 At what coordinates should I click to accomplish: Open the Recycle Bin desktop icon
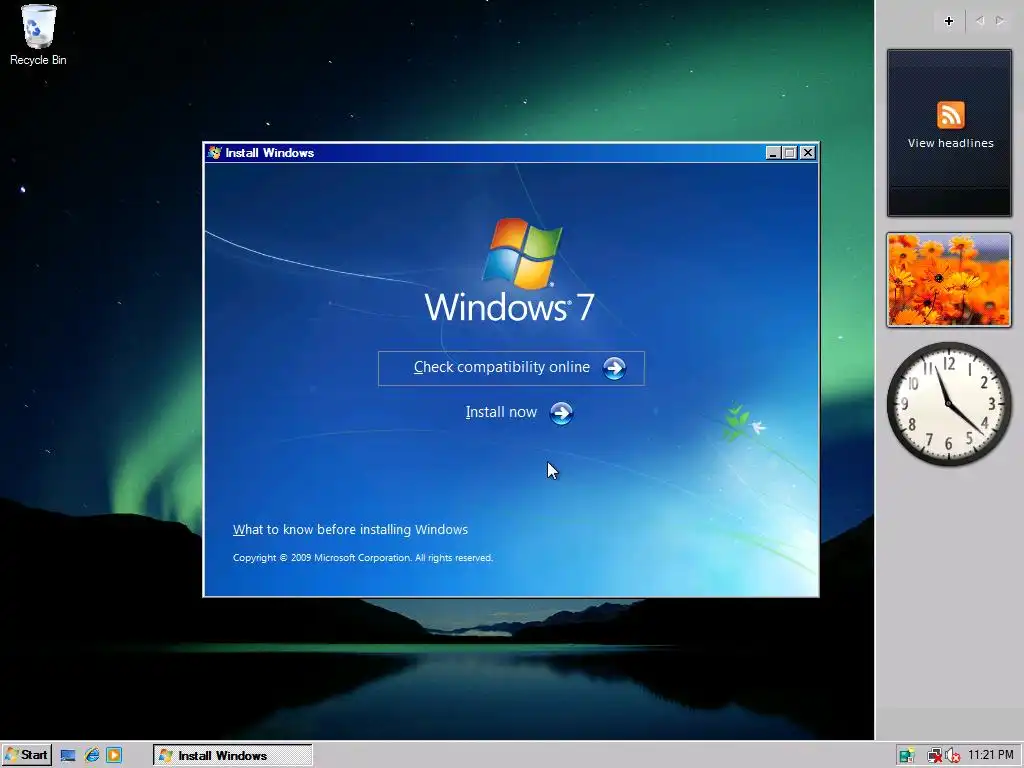click(x=38, y=36)
